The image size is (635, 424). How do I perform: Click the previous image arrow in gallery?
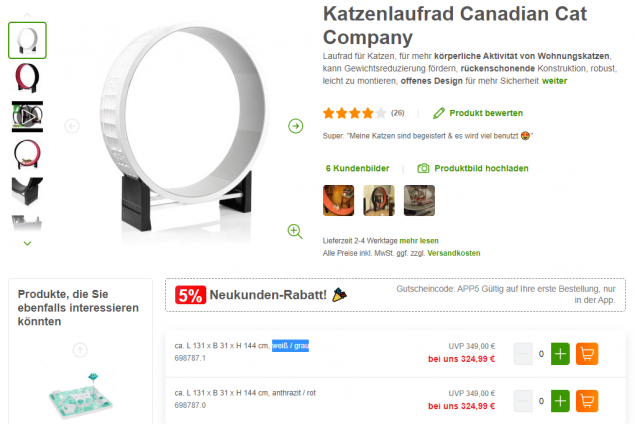pos(72,126)
